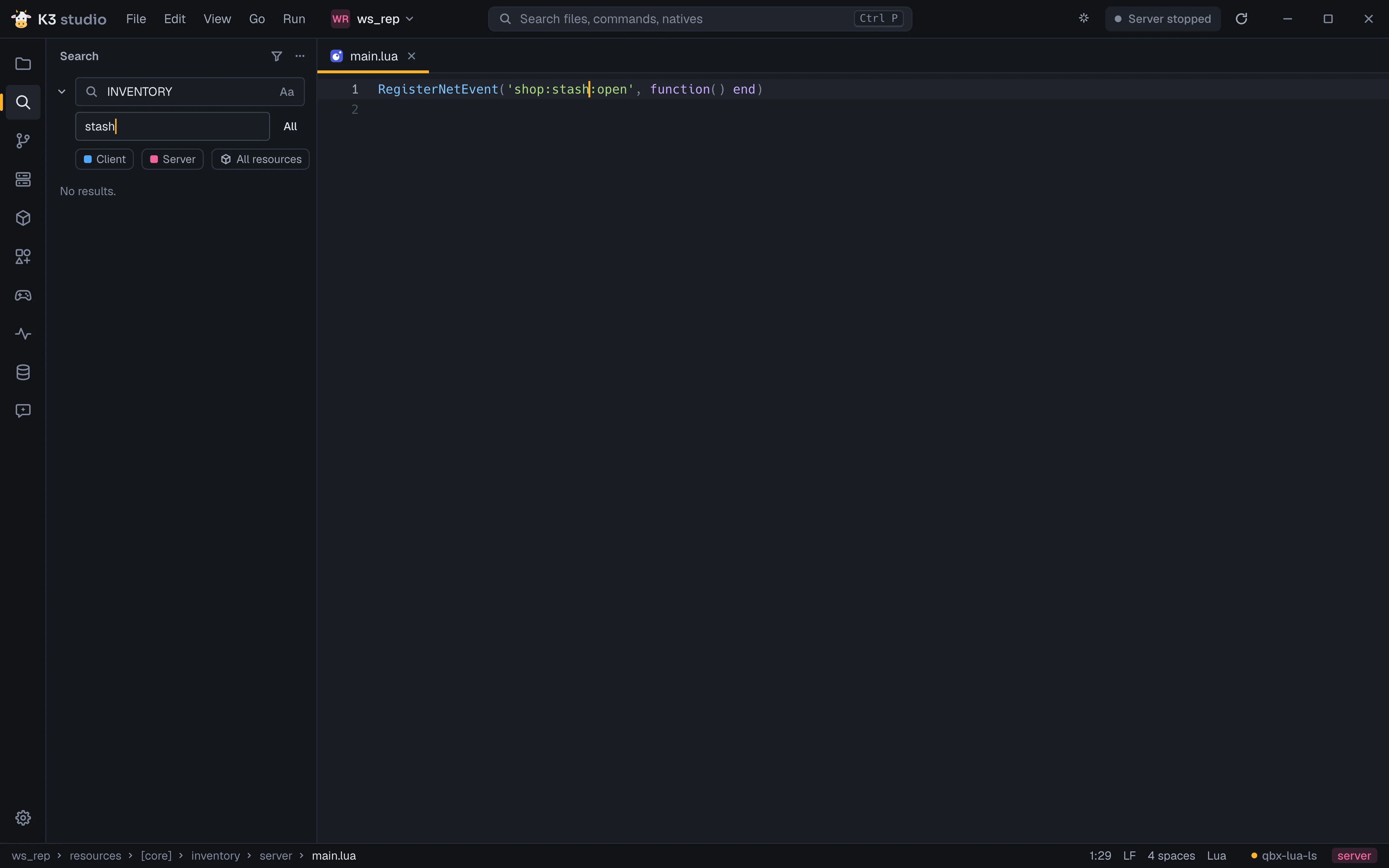This screenshot has height=868, width=1389.
Task: Open the chat feedback sidebar icon
Action: pos(23,411)
